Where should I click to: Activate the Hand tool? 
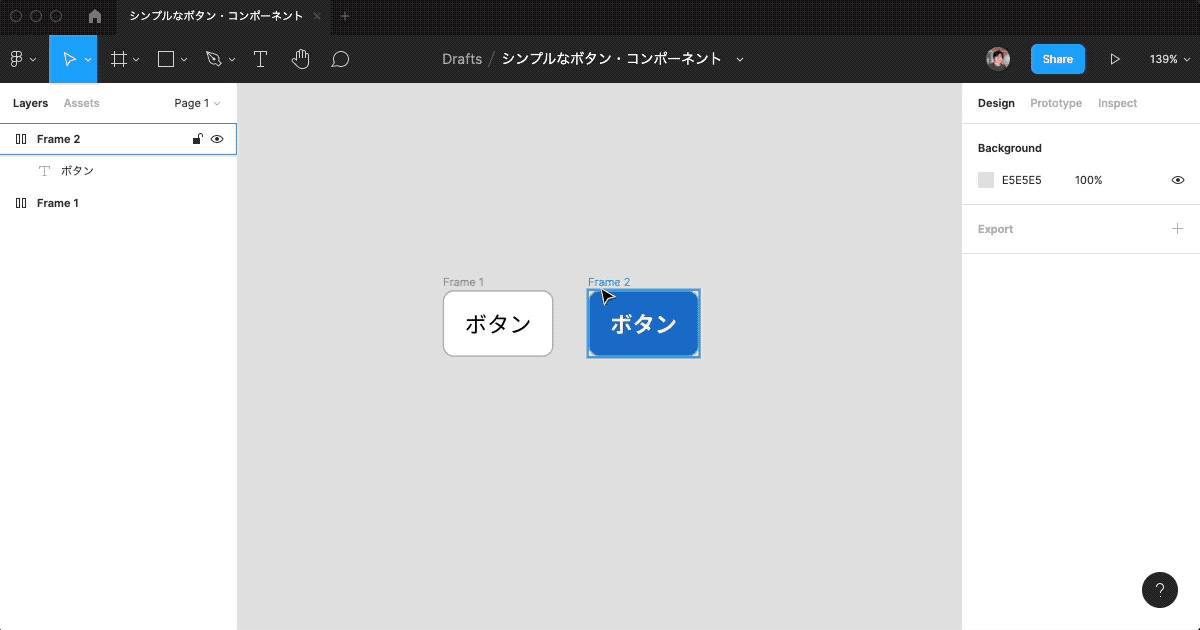coord(300,59)
